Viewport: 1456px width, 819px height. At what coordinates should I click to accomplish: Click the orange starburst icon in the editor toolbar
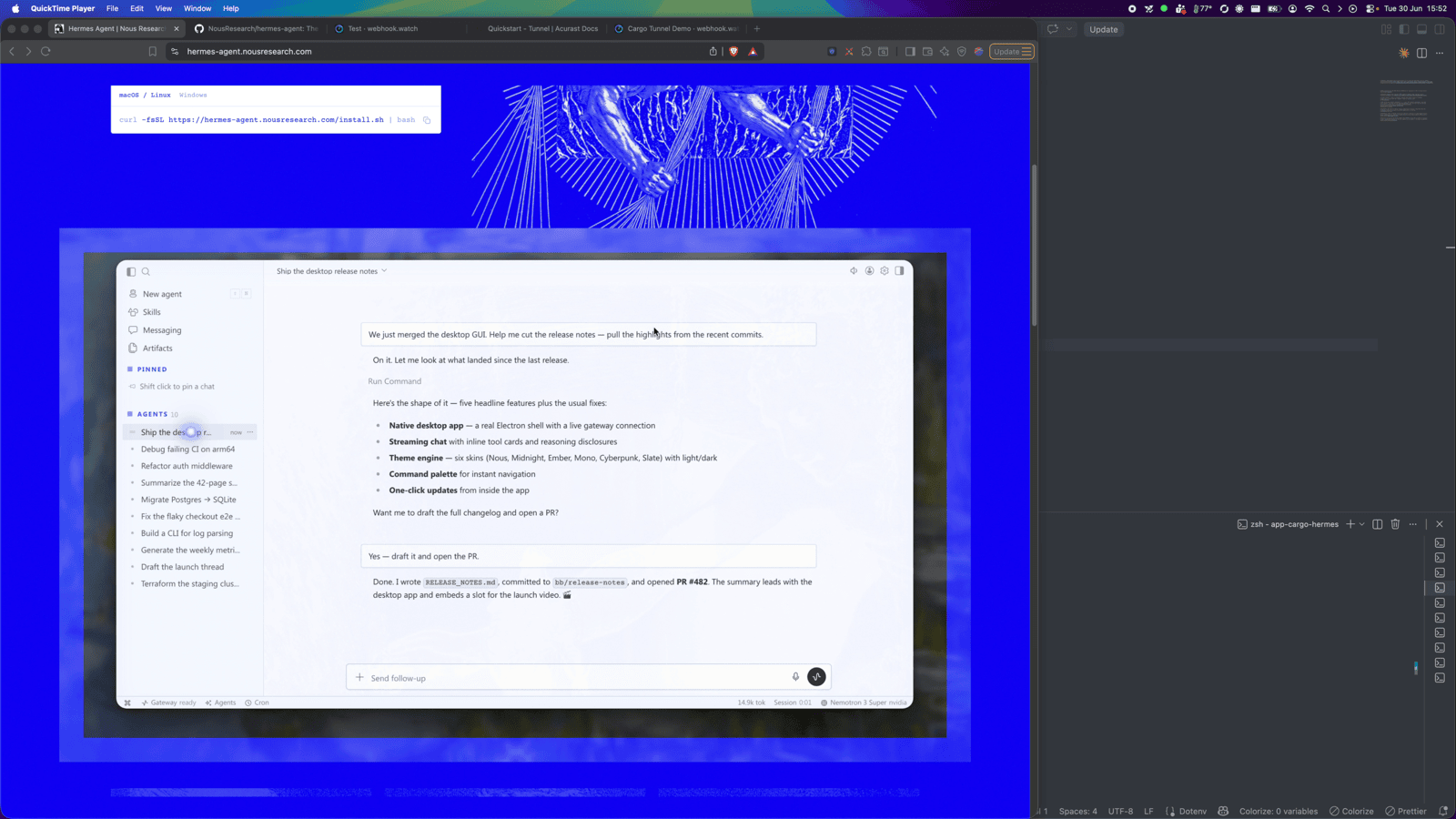(x=1404, y=53)
